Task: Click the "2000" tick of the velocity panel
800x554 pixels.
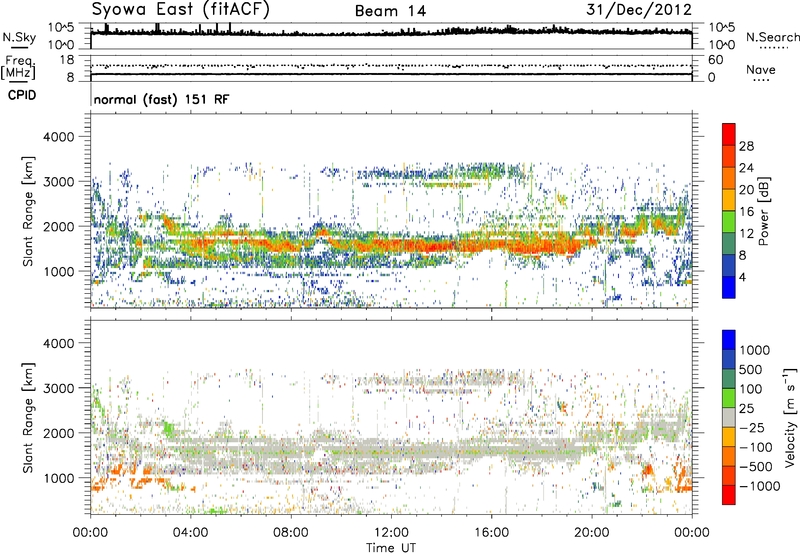Action: (x=59, y=433)
